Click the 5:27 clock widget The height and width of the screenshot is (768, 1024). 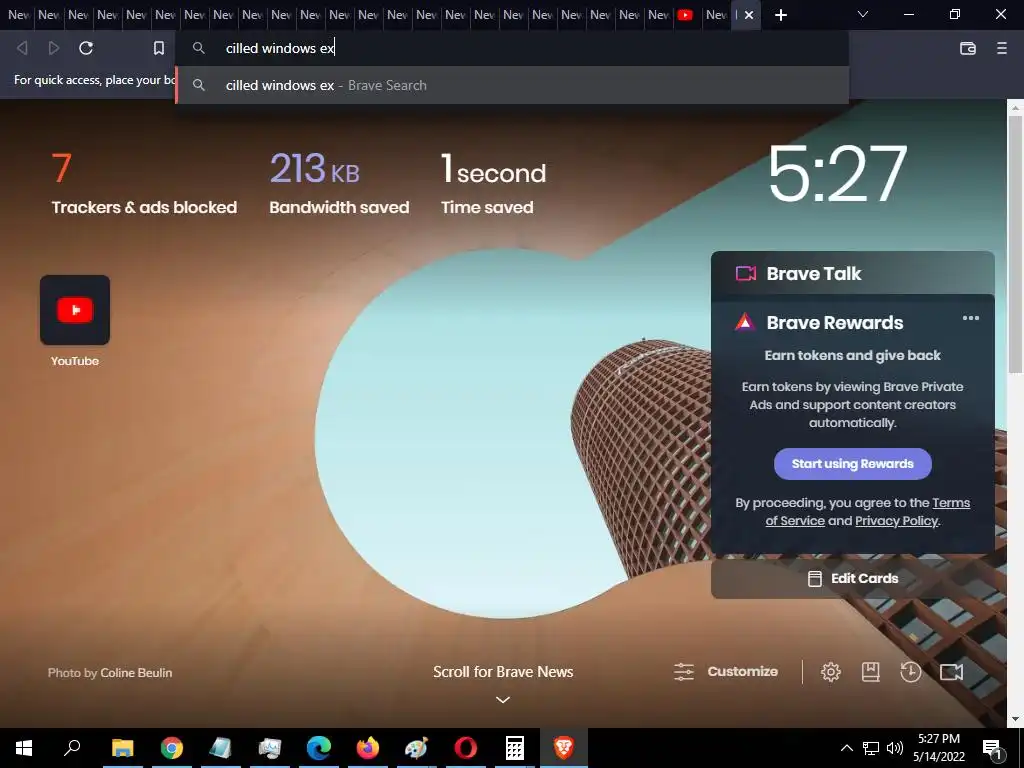pos(837,173)
